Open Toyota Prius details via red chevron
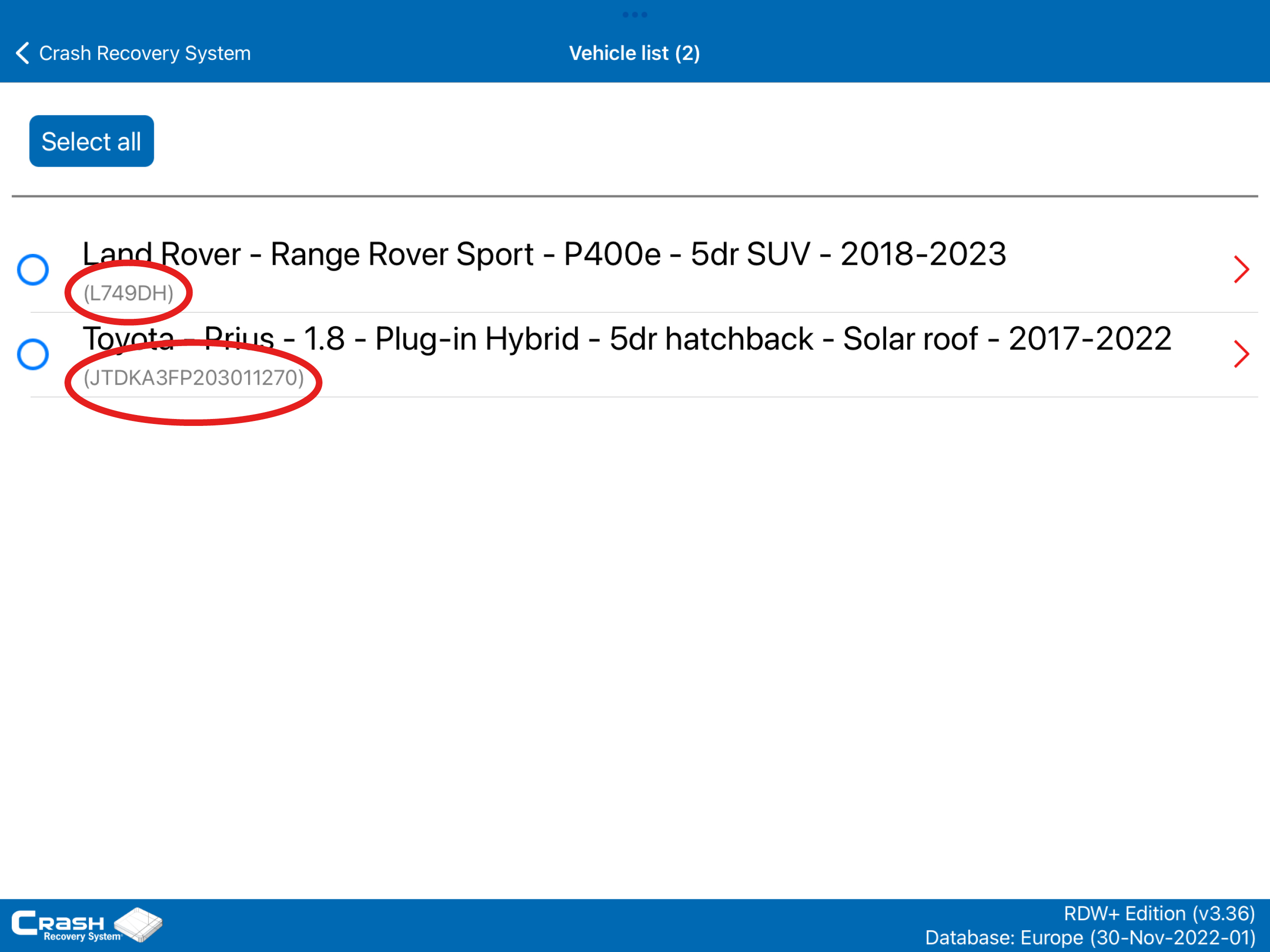Viewport: 1270px width, 952px height. coord(1241,354)
